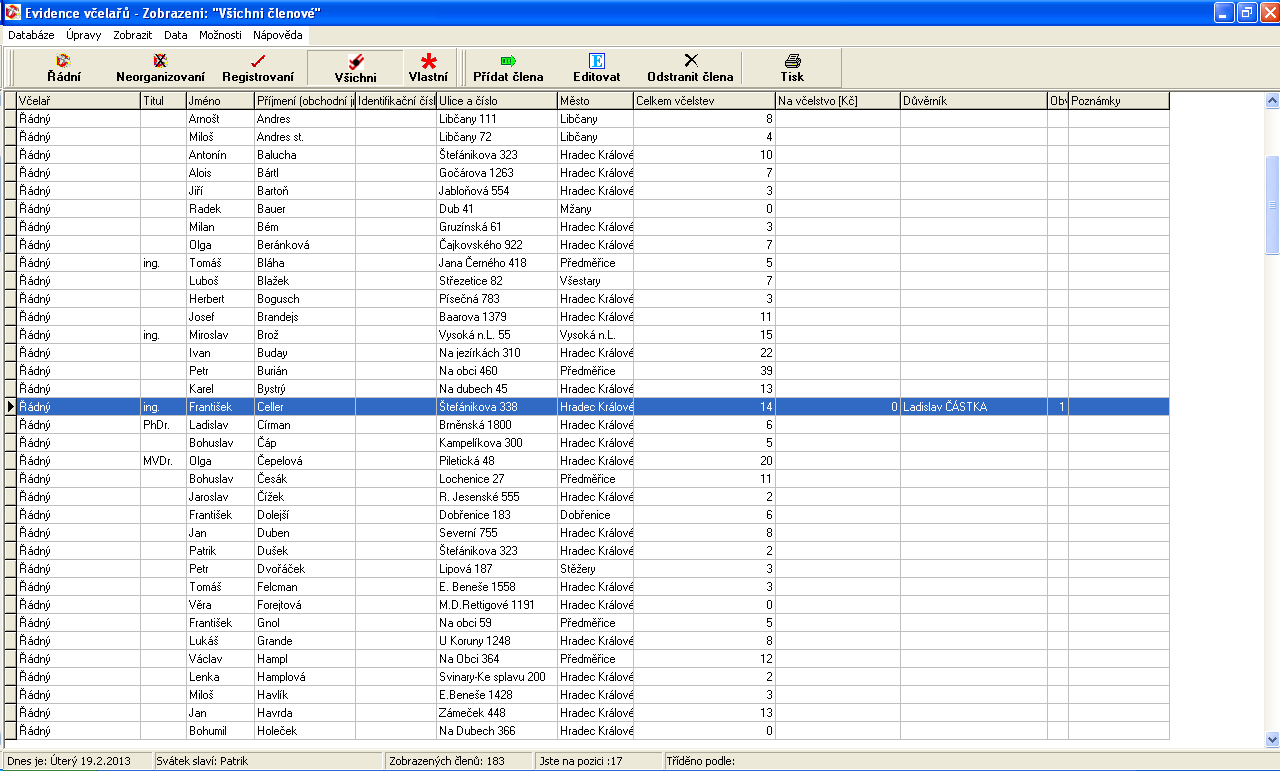Select surname cell Bogusch
This screenshot has width=1280, height=771.
point(305,299)
